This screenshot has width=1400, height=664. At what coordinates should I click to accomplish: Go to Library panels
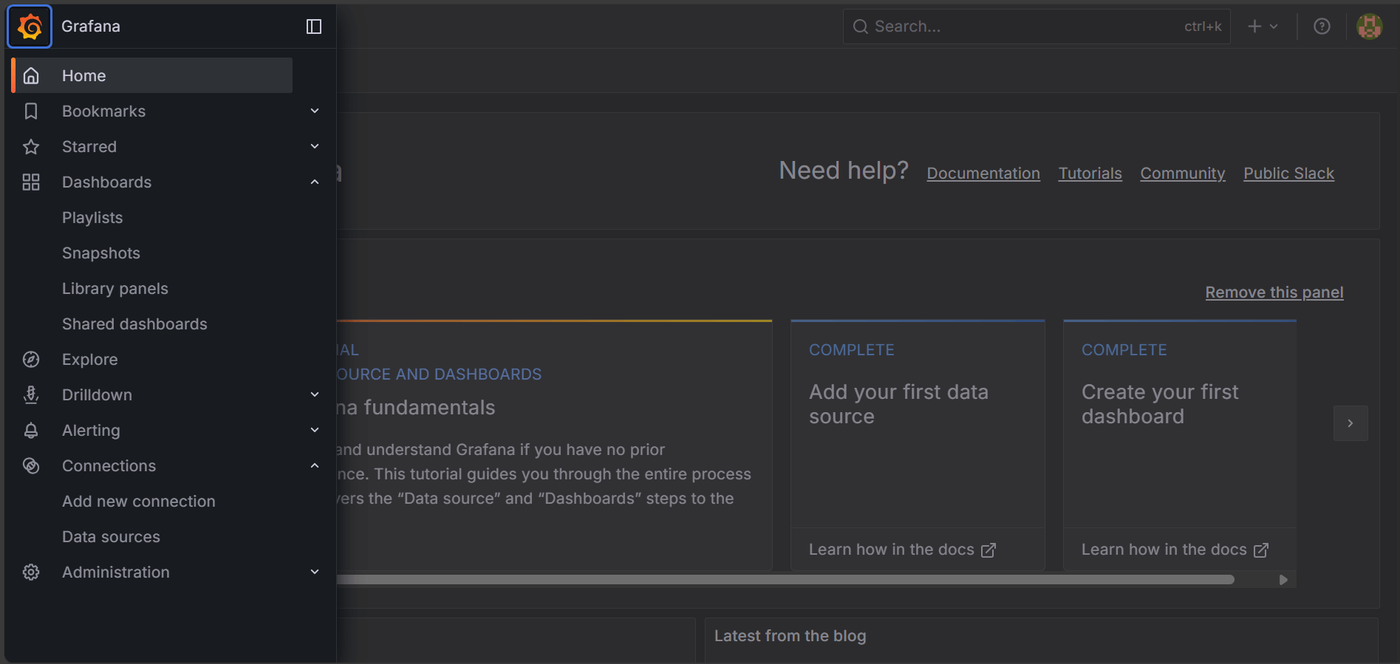point(115,289)
